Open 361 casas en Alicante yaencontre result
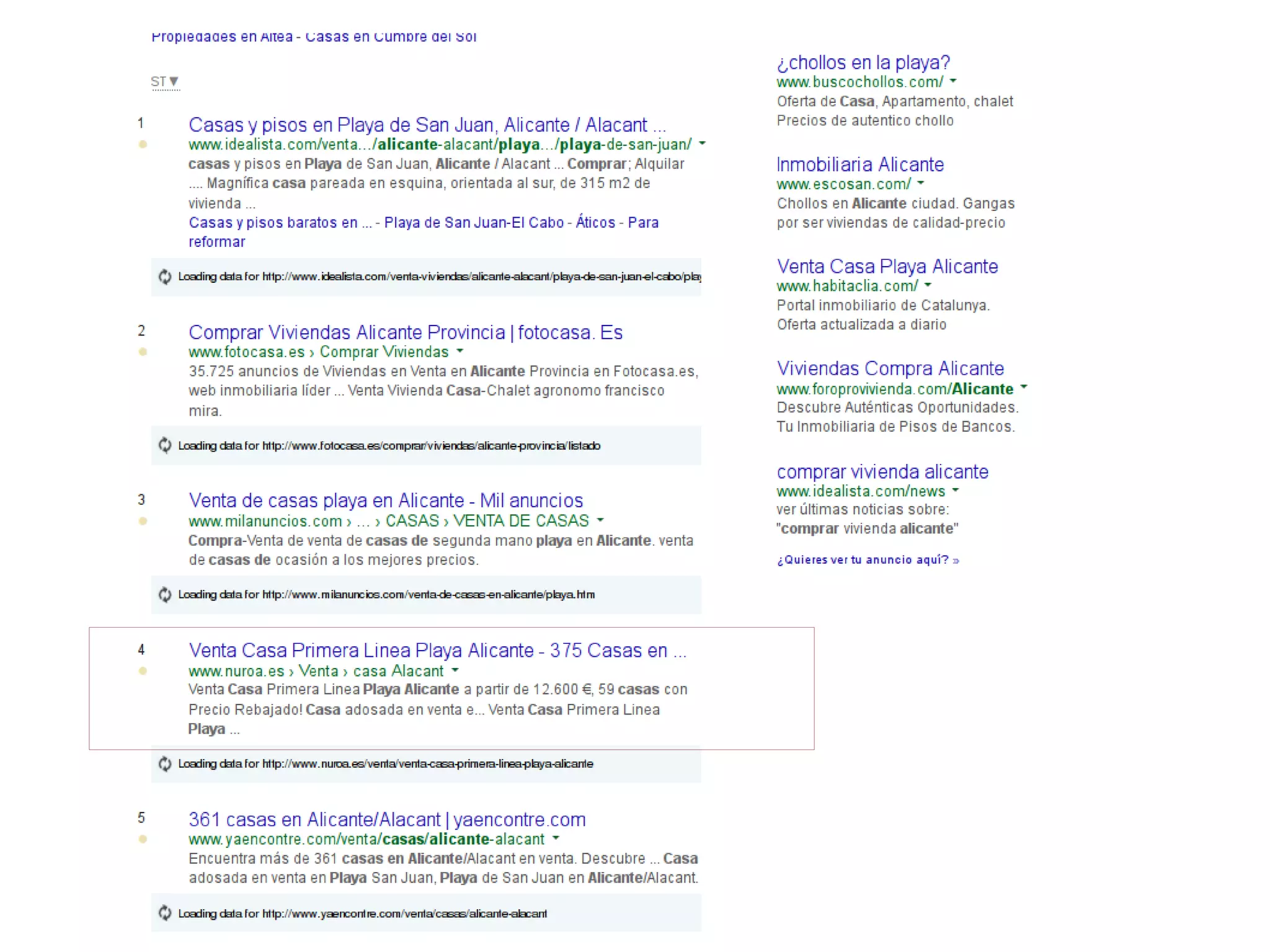 (x=387, y=819)
